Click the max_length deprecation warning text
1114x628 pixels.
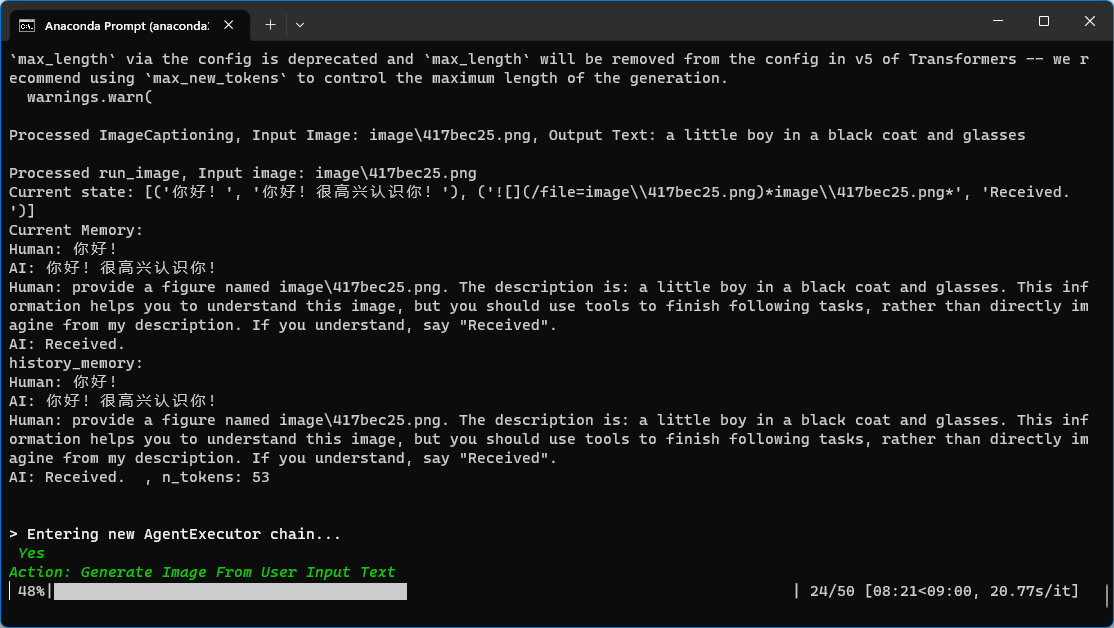point(300,58)
